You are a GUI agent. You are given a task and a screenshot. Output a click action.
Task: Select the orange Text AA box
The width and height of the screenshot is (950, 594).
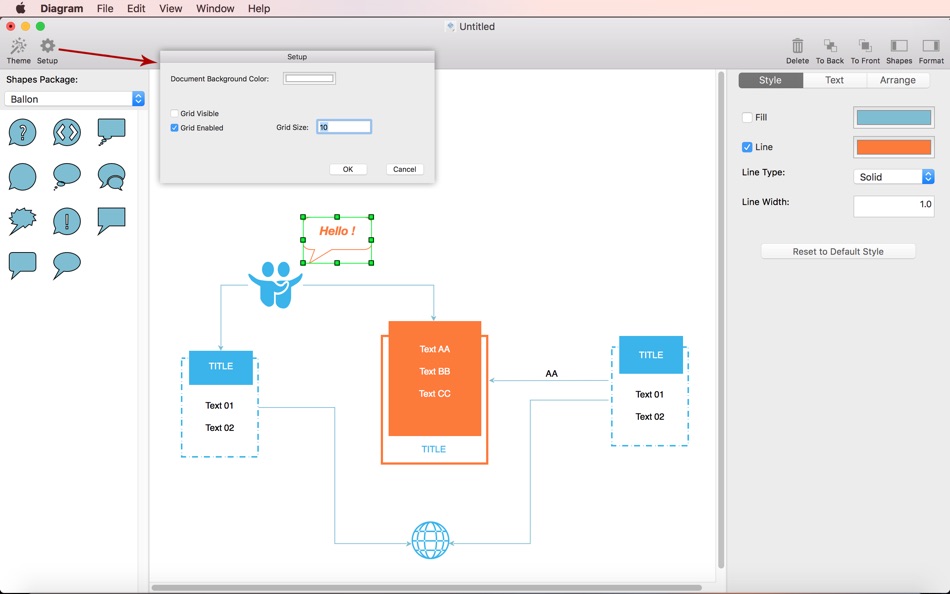(434, 379)
